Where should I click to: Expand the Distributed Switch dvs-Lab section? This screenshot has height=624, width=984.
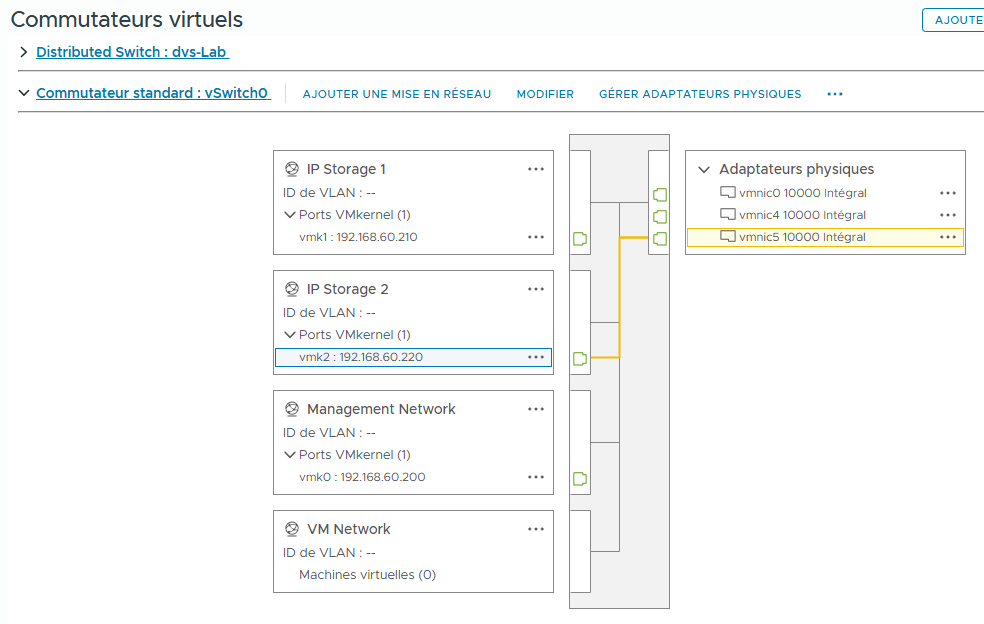22,52
